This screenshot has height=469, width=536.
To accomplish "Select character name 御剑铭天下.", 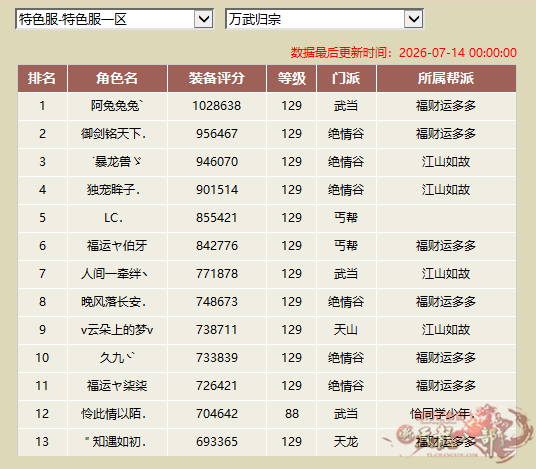I will [113, 134].
